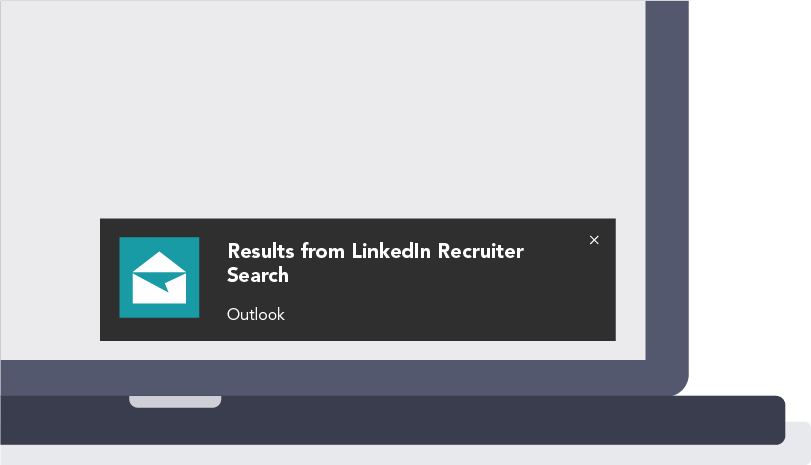Click the laptop bezel below the screen
811x465 pixels.
(x=331, y=378)
